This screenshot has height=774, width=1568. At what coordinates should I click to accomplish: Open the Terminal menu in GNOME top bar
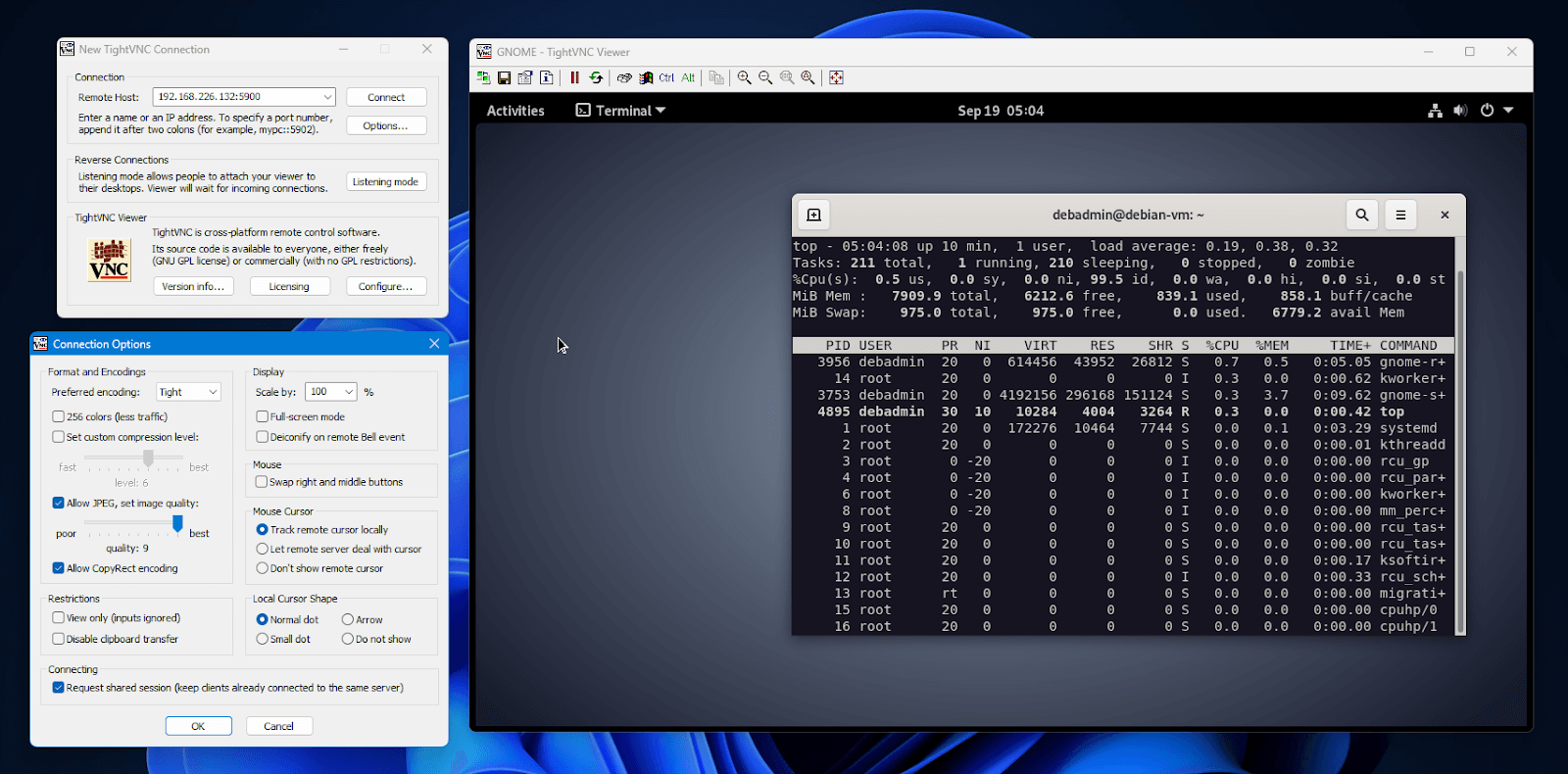pyautogui.click(x=621, y=111)
